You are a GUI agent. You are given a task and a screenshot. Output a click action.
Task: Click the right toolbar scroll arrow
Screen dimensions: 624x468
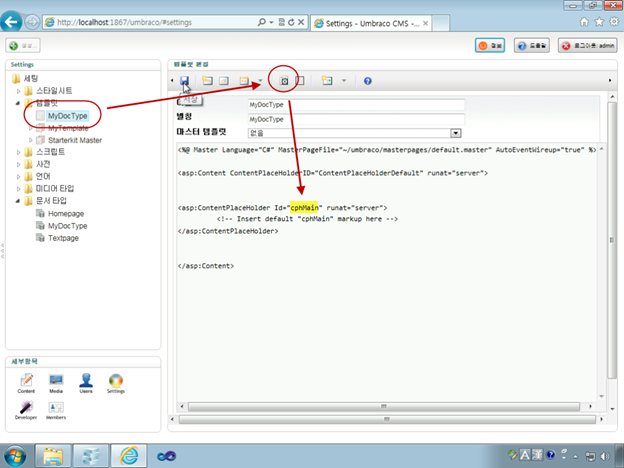[x=610, y=80]
